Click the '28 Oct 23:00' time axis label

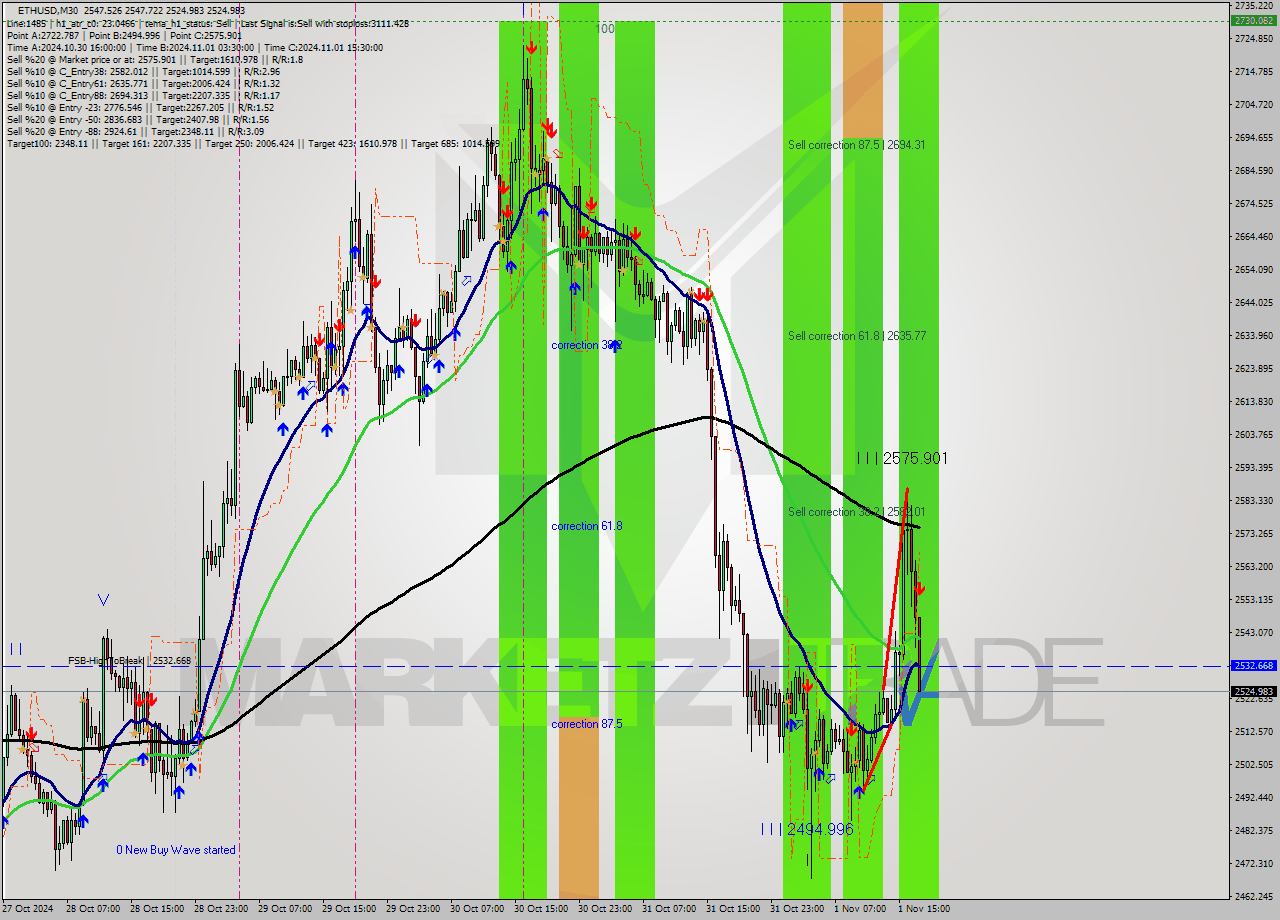coord(220,909)
